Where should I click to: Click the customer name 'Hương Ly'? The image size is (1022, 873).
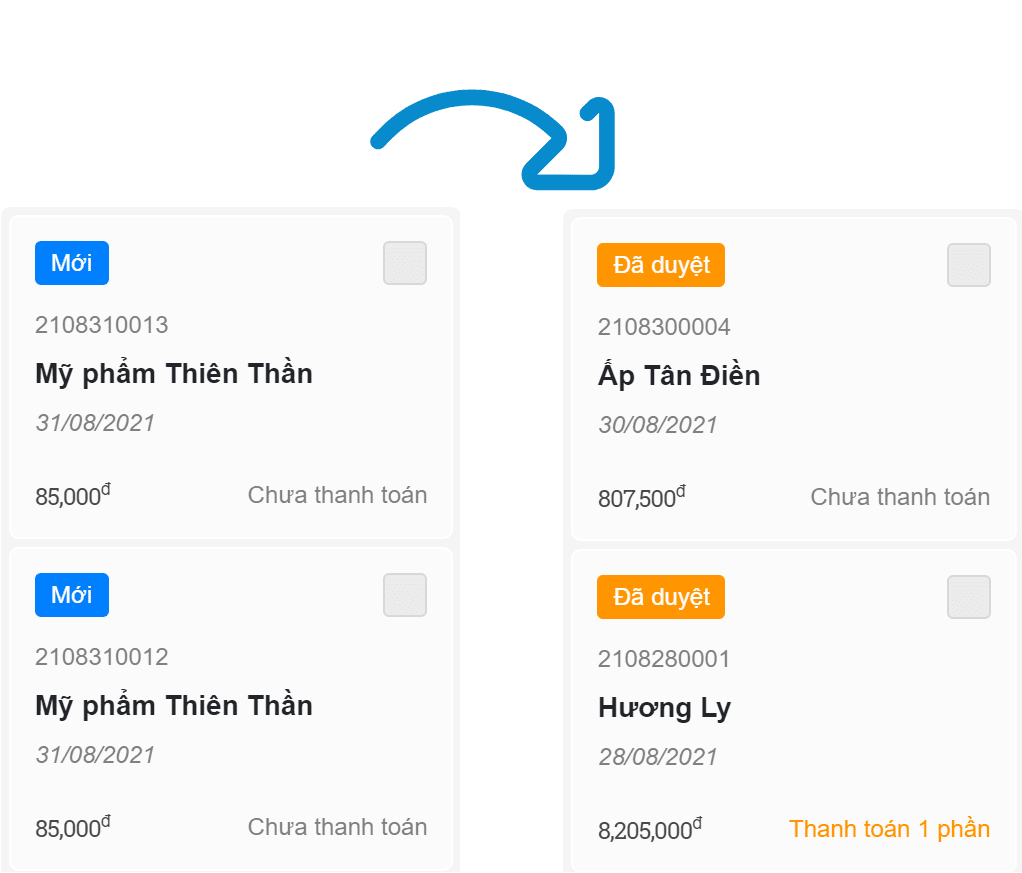tap(664, 708)
